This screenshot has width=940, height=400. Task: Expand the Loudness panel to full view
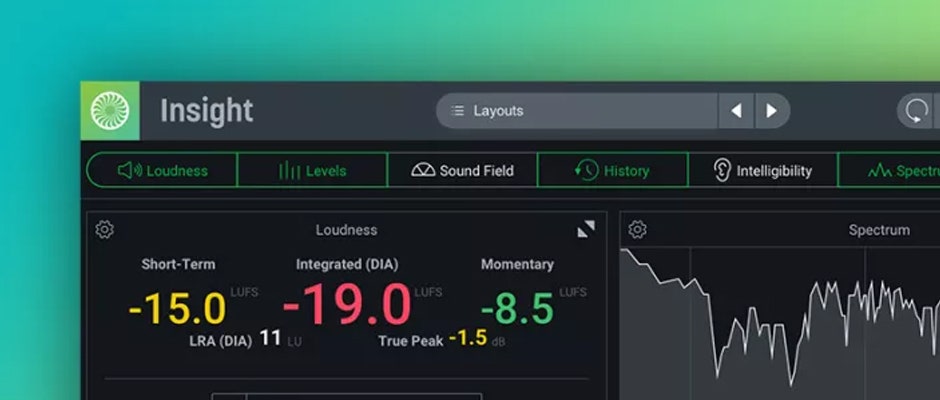(x=586, y=230)
